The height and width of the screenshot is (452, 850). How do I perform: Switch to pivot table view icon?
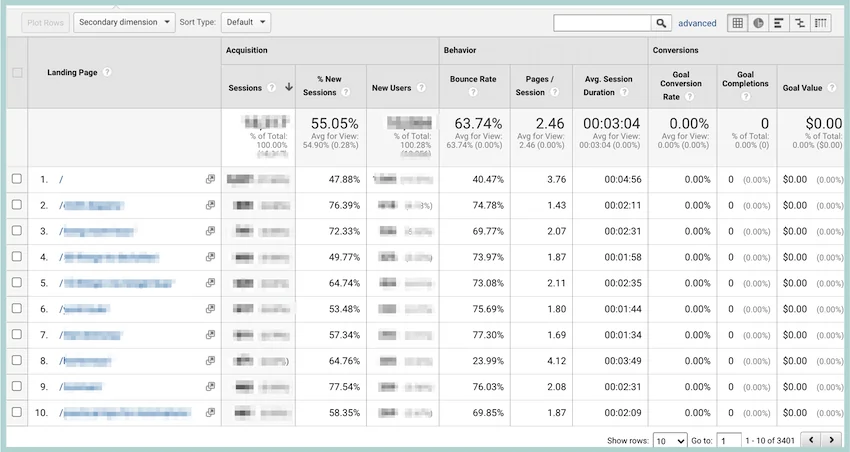tap(821, 23)
